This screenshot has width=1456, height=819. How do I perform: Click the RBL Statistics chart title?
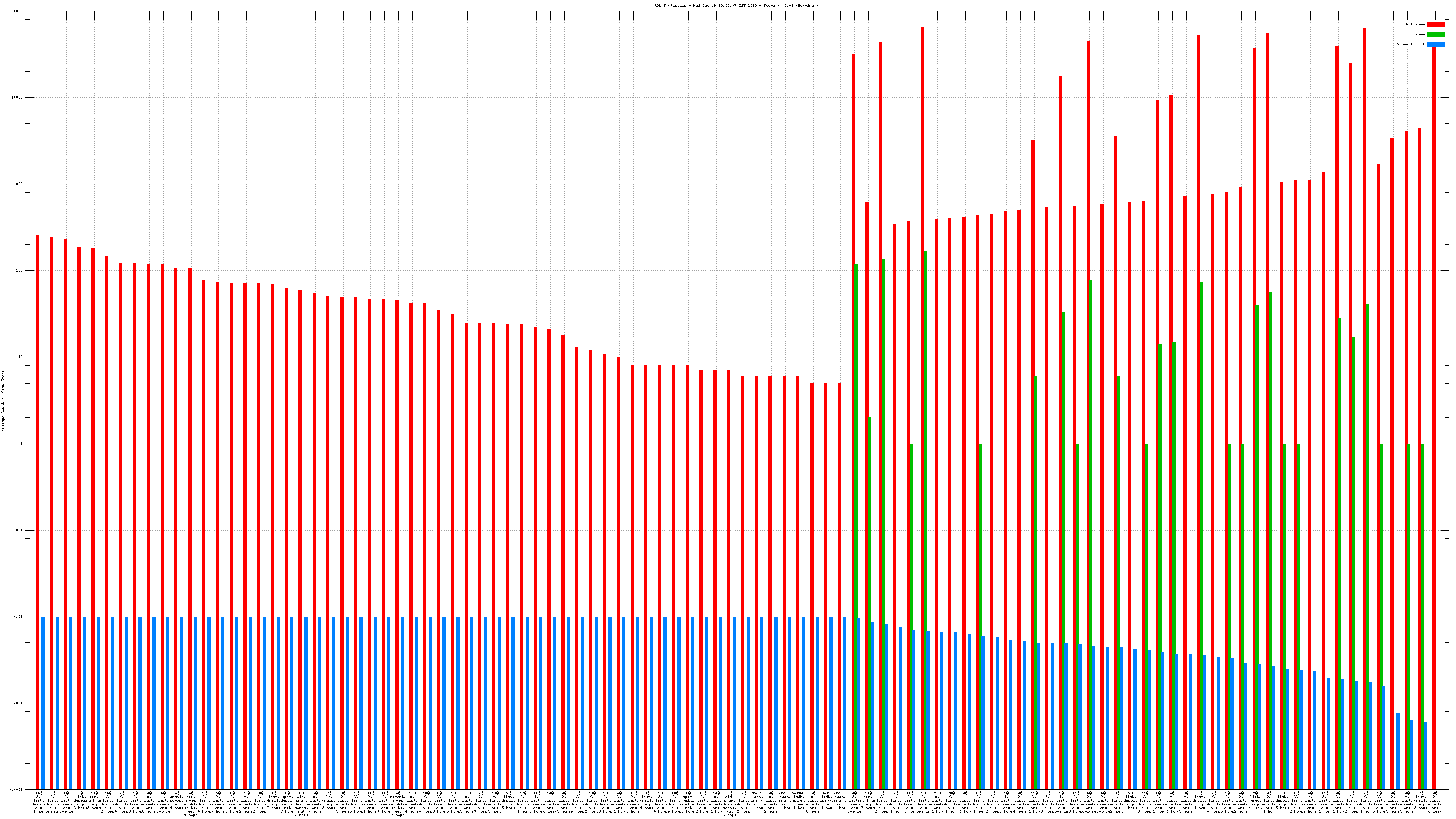(x=736, y=5)
